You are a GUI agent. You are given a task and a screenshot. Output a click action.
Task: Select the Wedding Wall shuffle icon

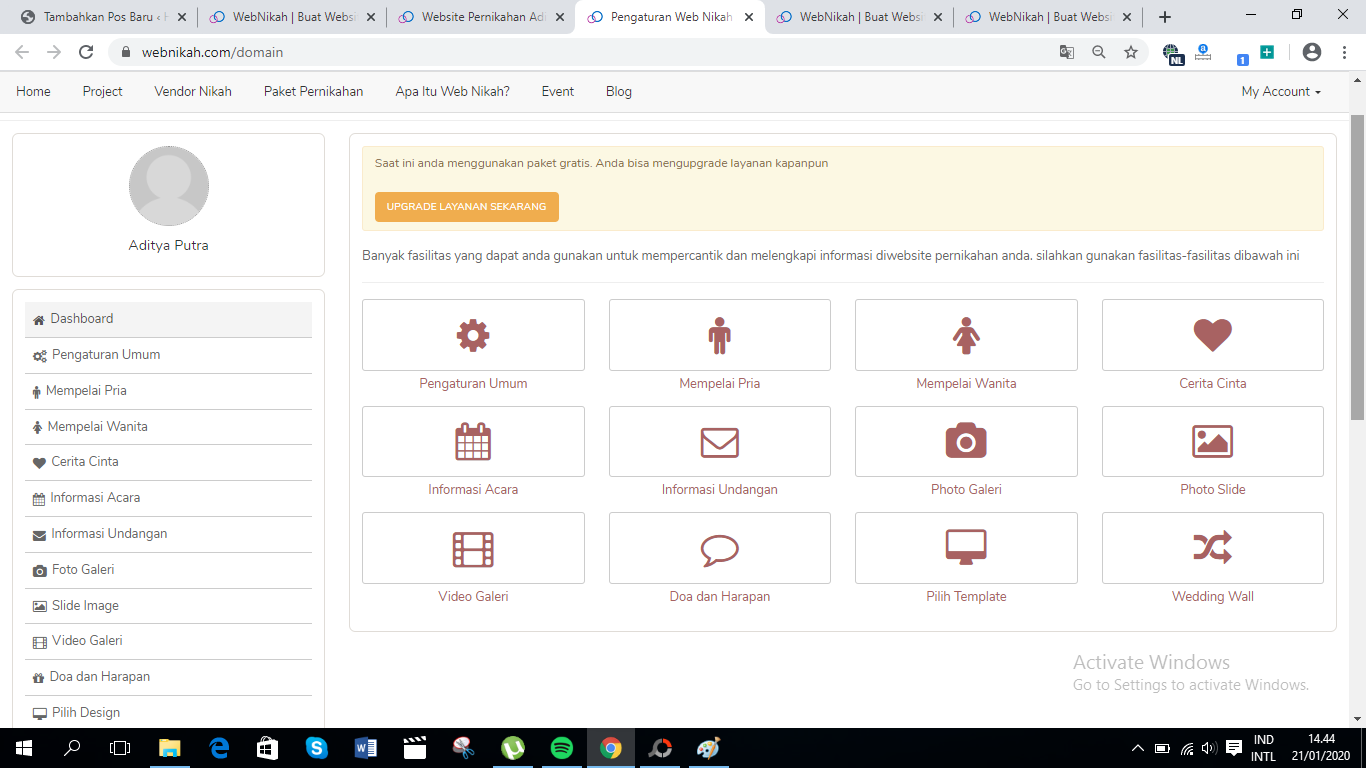(x=1211, y=547)
